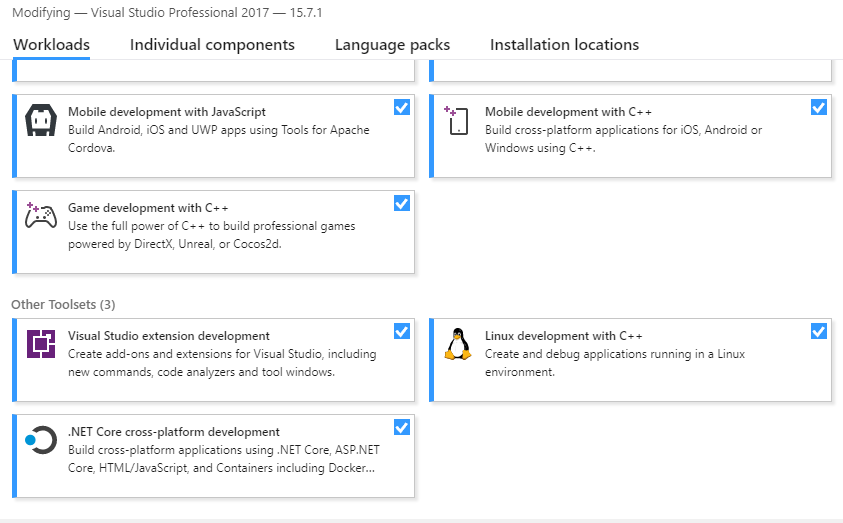
Task: Select the Game development with C++ title
Action: (x=148, y=208)
